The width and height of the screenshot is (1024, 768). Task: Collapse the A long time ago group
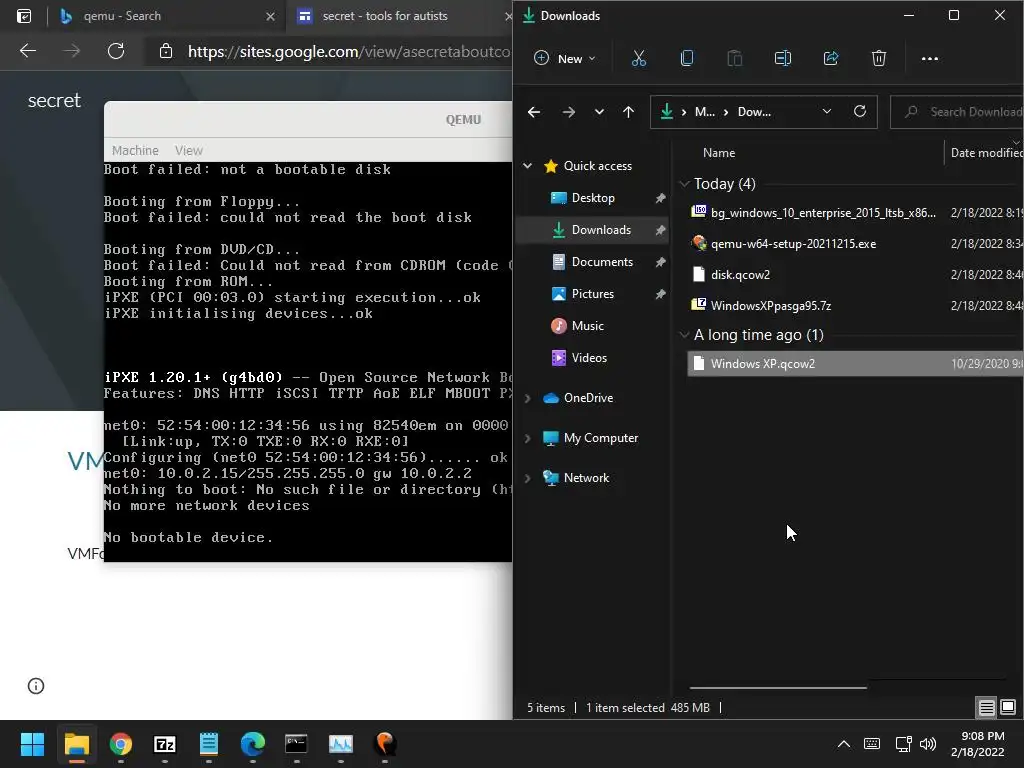pyautogui.click(x=684, y=335)
